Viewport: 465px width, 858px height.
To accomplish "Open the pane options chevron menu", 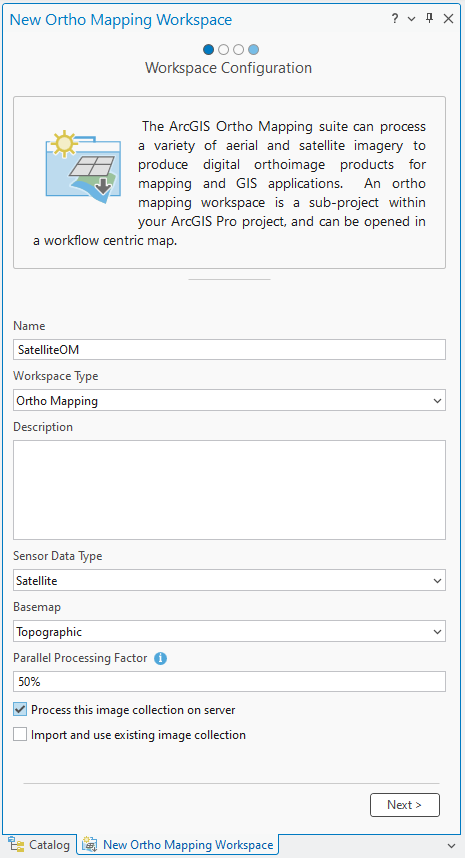I will pyautogui.click(x=412, y=20).
